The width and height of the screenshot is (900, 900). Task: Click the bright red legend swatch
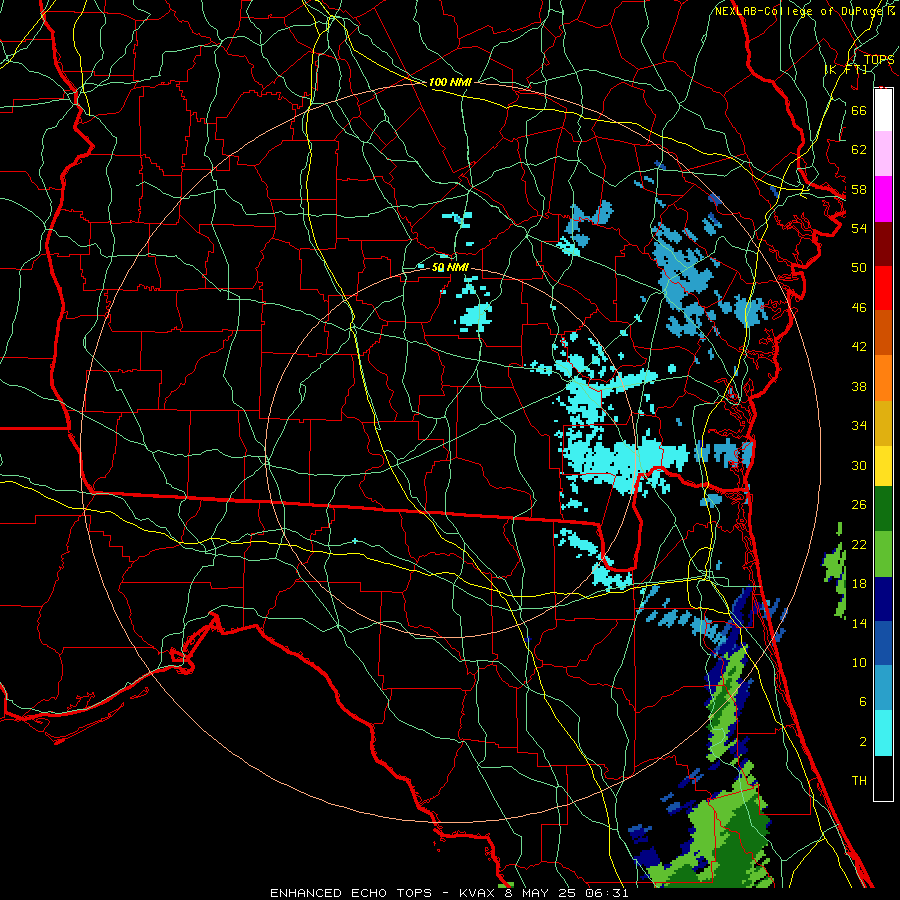883,288
